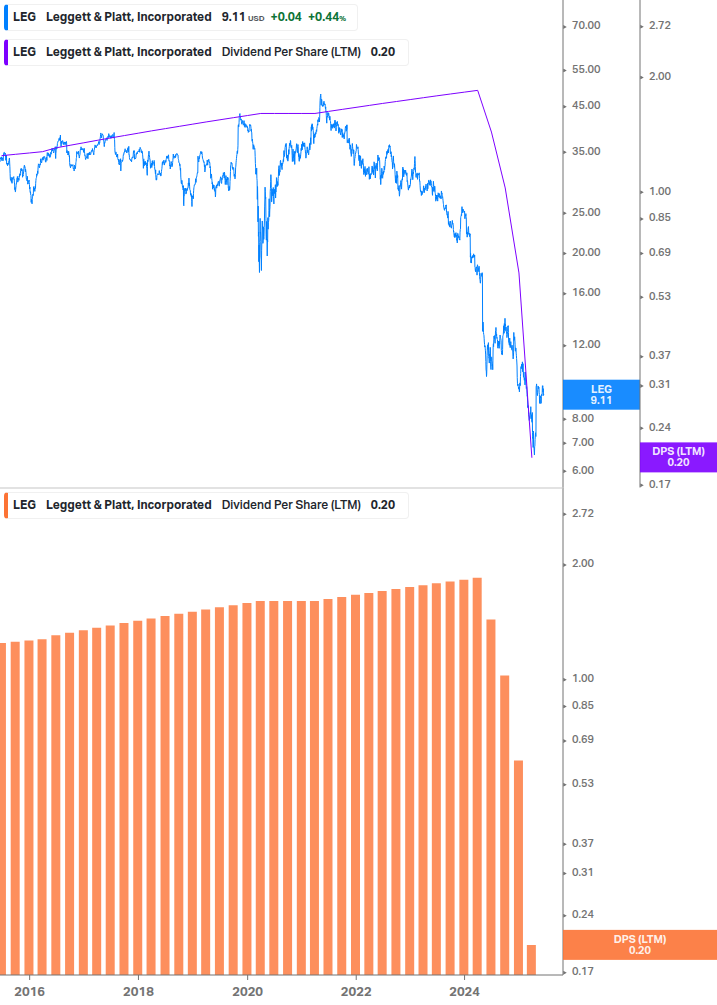Click 2.00 on lower pane's axis
The height and width of the screenshot is (1005, 717).
click(x=582, y=563)
